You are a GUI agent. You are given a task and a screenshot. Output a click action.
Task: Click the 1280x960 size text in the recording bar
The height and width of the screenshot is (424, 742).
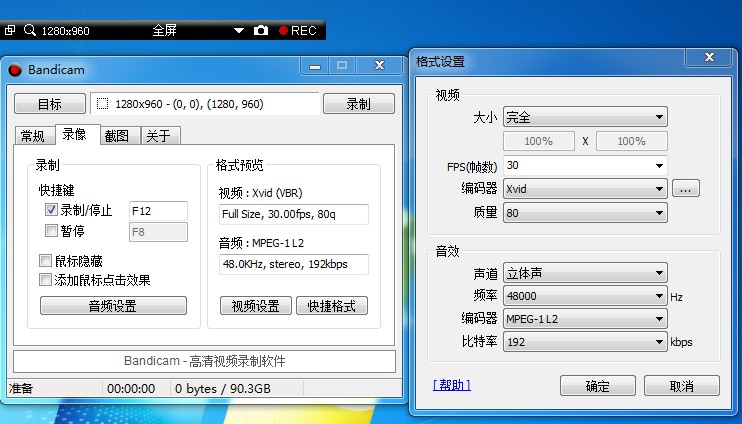[65, 31]
